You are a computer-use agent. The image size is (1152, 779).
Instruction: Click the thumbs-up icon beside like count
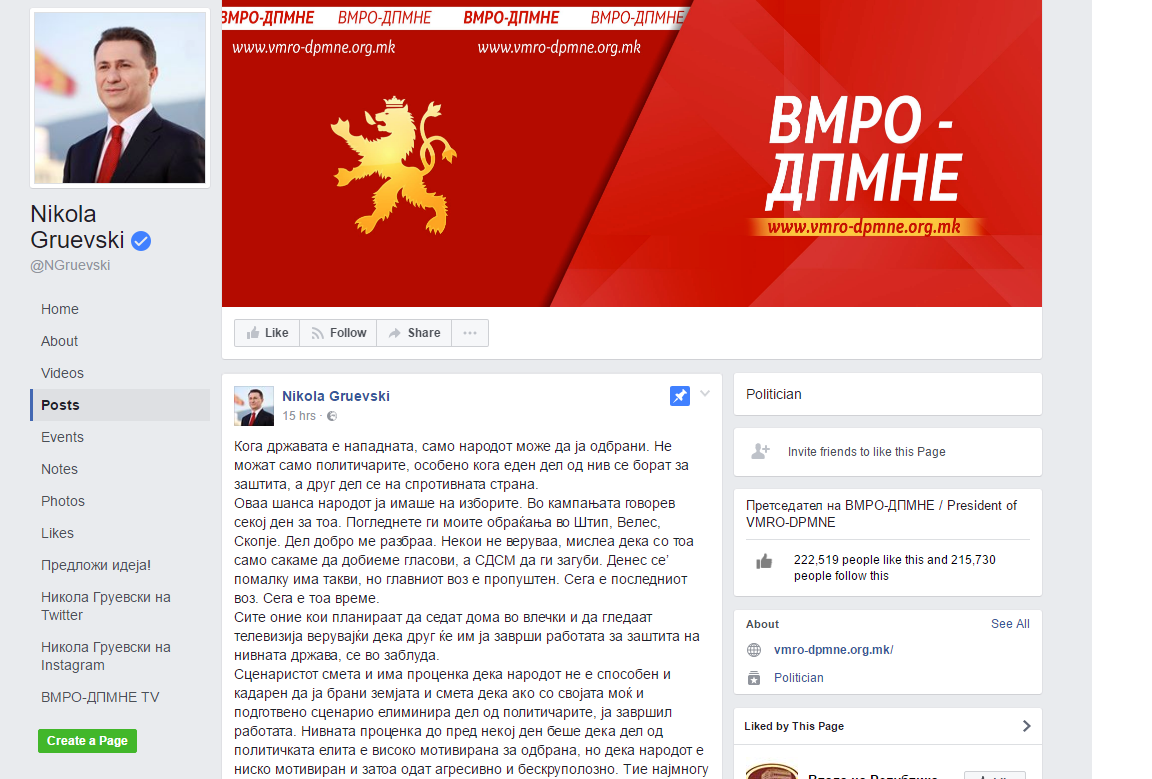(764, 562)
